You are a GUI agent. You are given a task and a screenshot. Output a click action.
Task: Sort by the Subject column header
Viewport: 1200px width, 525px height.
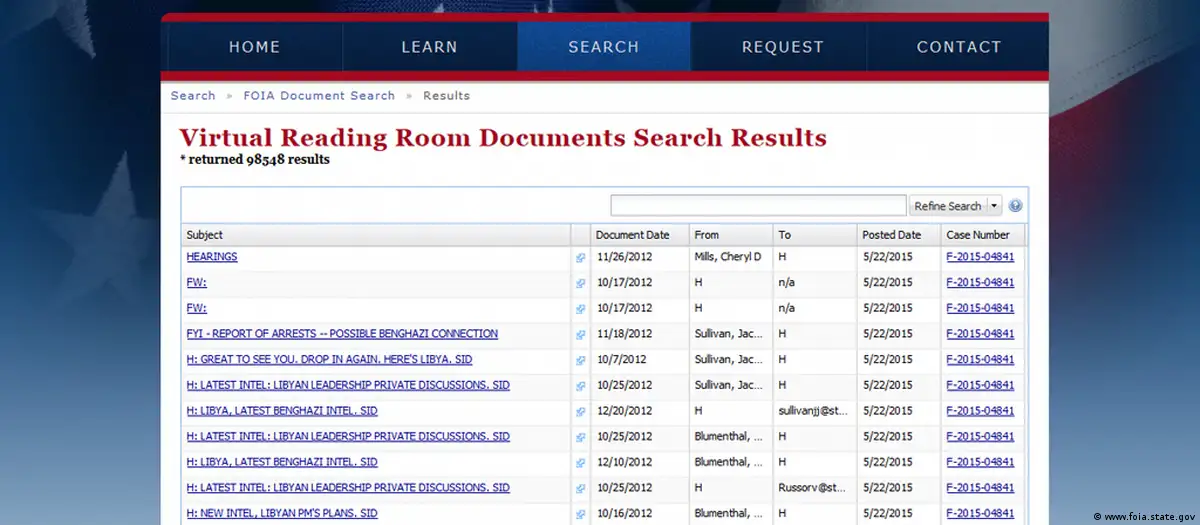tap(205, 235)
